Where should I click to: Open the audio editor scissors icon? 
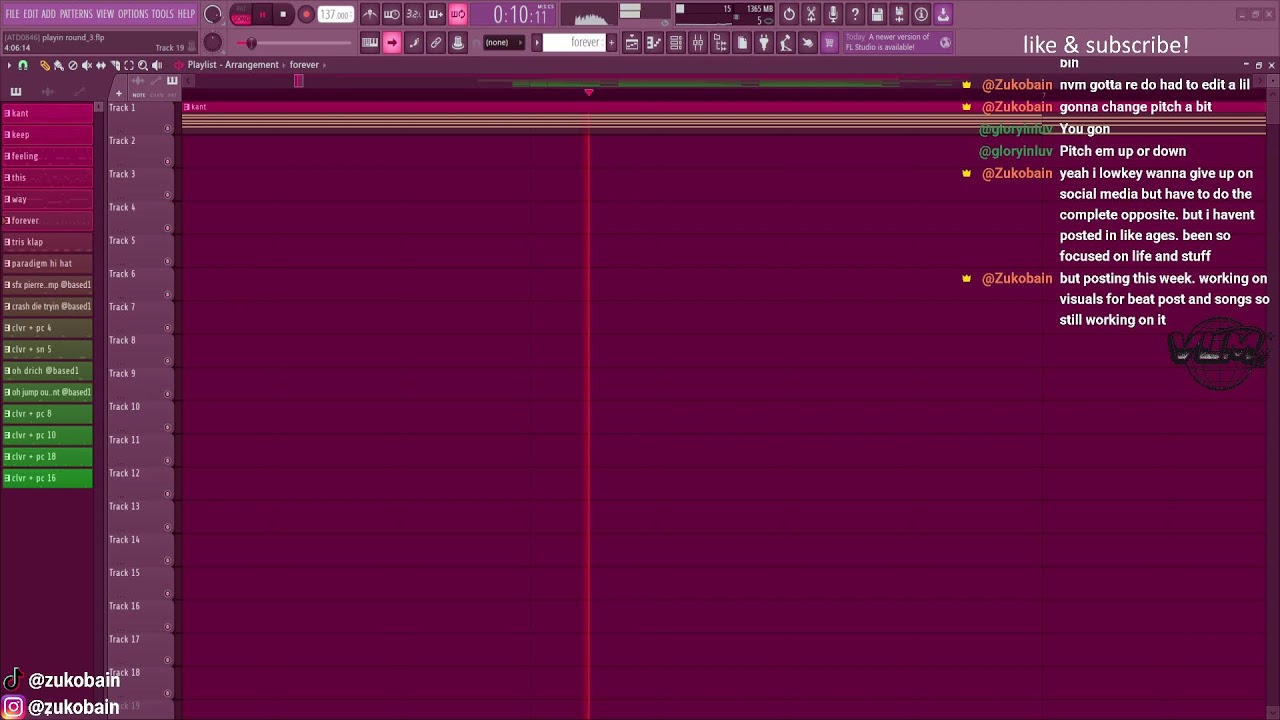(x=811, y=14)
